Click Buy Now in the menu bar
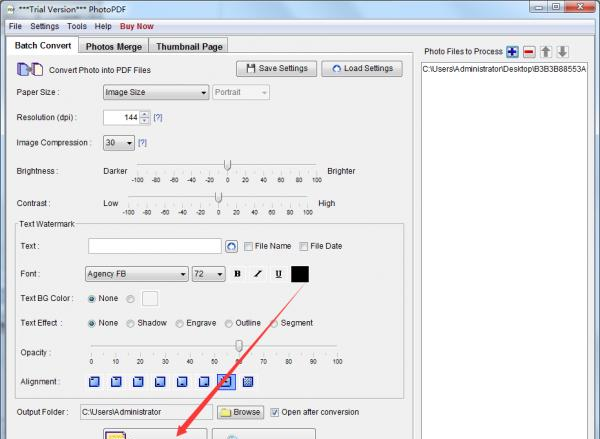This screenshot has height=439, width=600. point(137,26)
